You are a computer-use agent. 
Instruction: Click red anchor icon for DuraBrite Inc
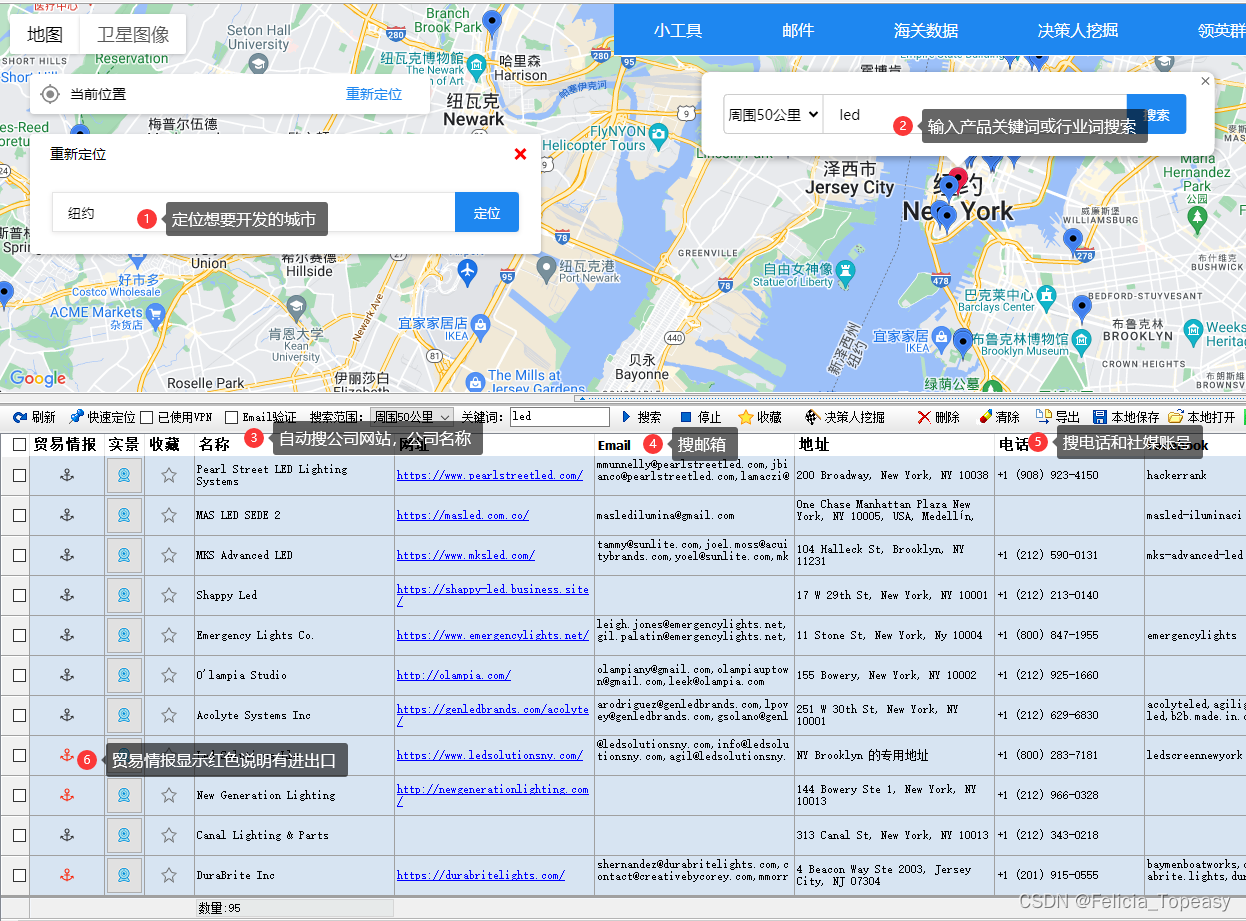[x=67, y=875]
